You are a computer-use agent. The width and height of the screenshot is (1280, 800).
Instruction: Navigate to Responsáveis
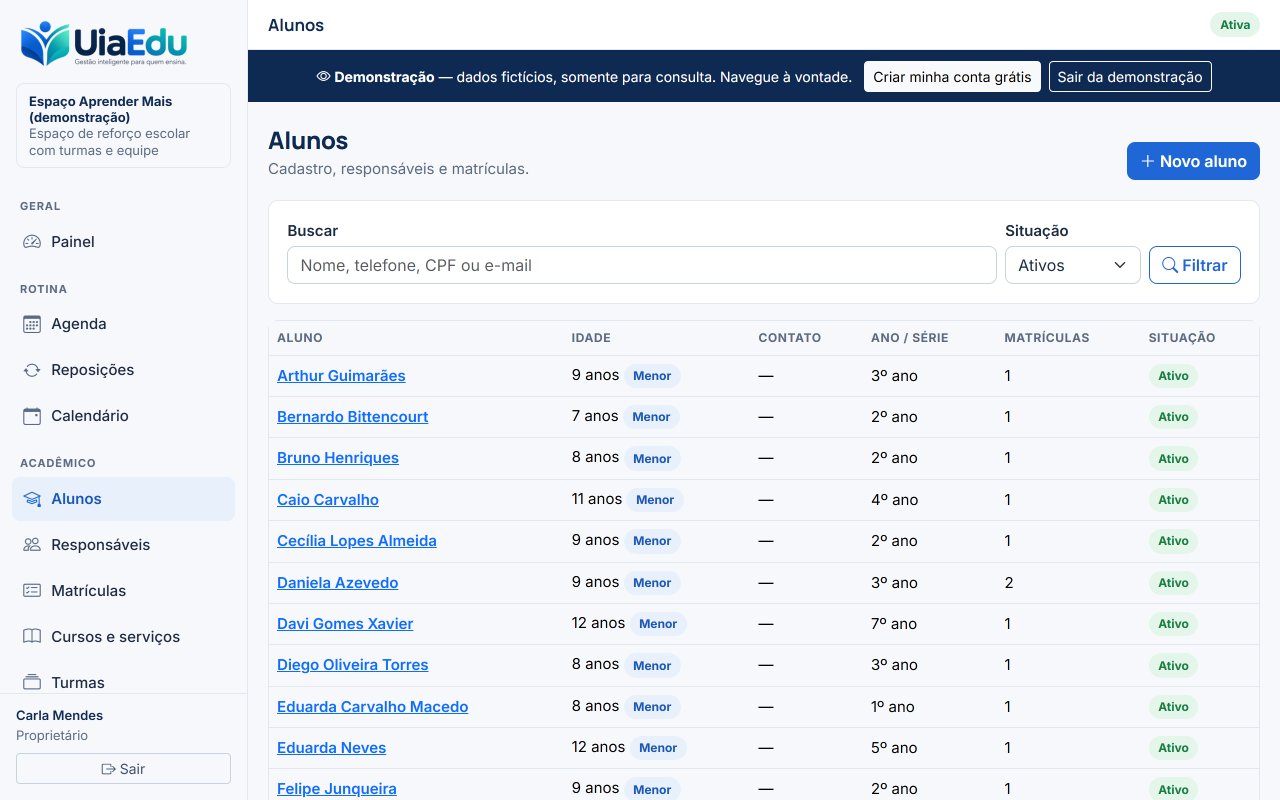coord(123,545)
